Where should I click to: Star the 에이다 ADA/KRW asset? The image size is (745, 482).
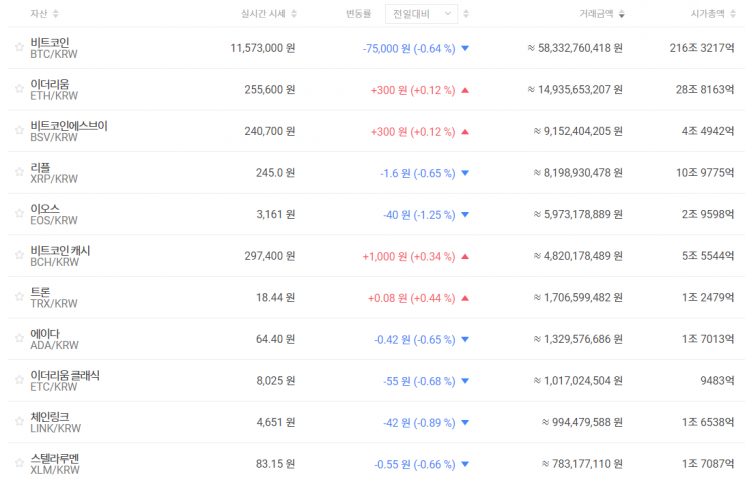19,338
